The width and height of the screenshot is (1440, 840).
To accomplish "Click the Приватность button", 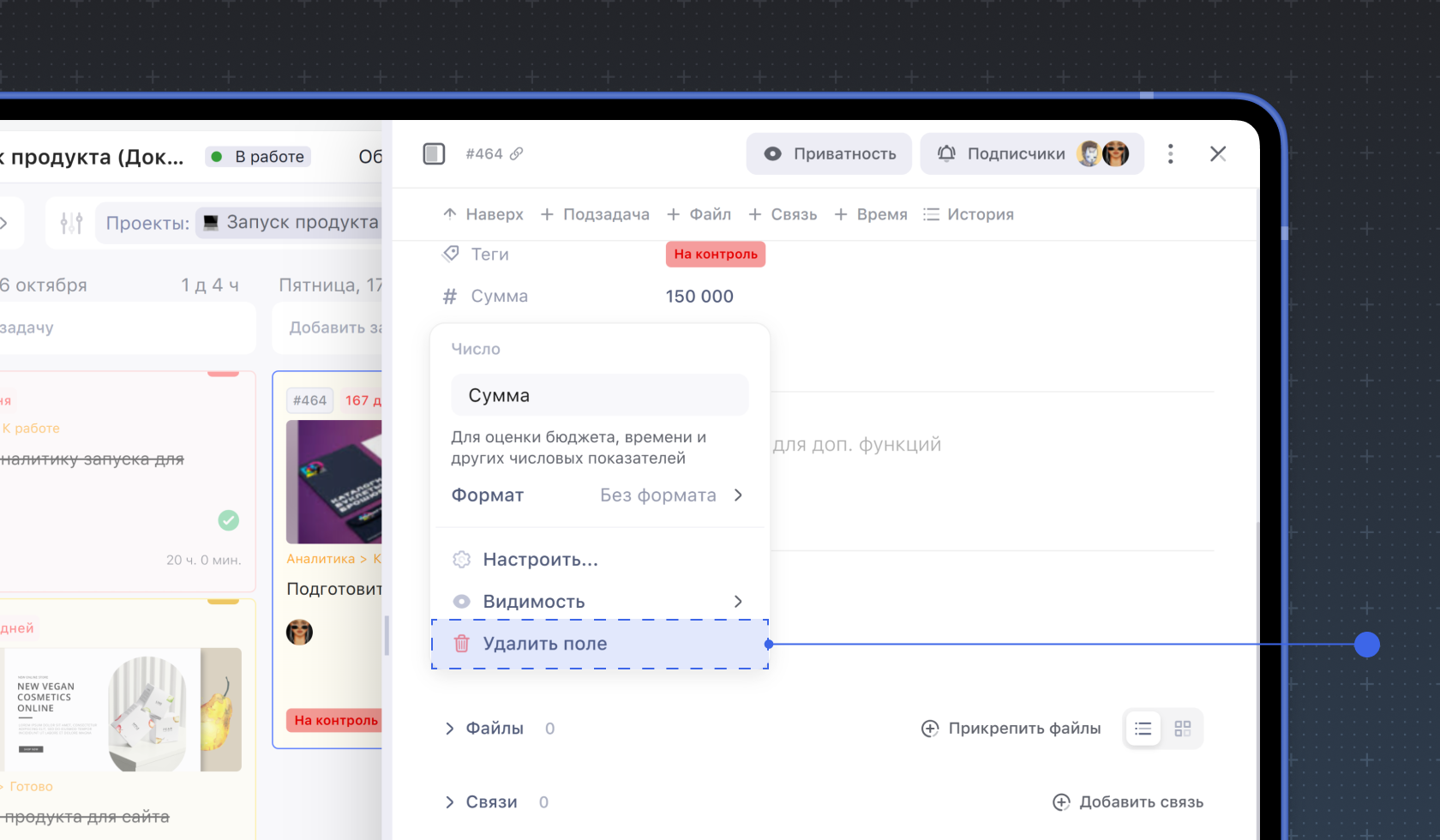I will coord(829,154).
